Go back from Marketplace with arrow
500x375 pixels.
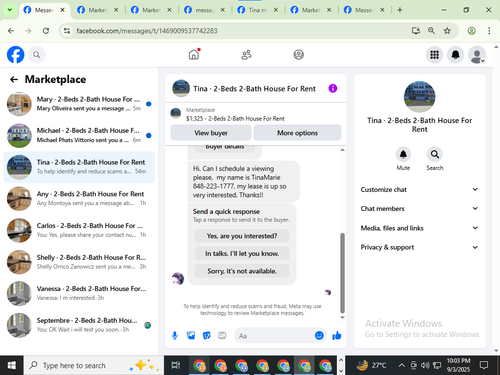[x=14, y=79]
